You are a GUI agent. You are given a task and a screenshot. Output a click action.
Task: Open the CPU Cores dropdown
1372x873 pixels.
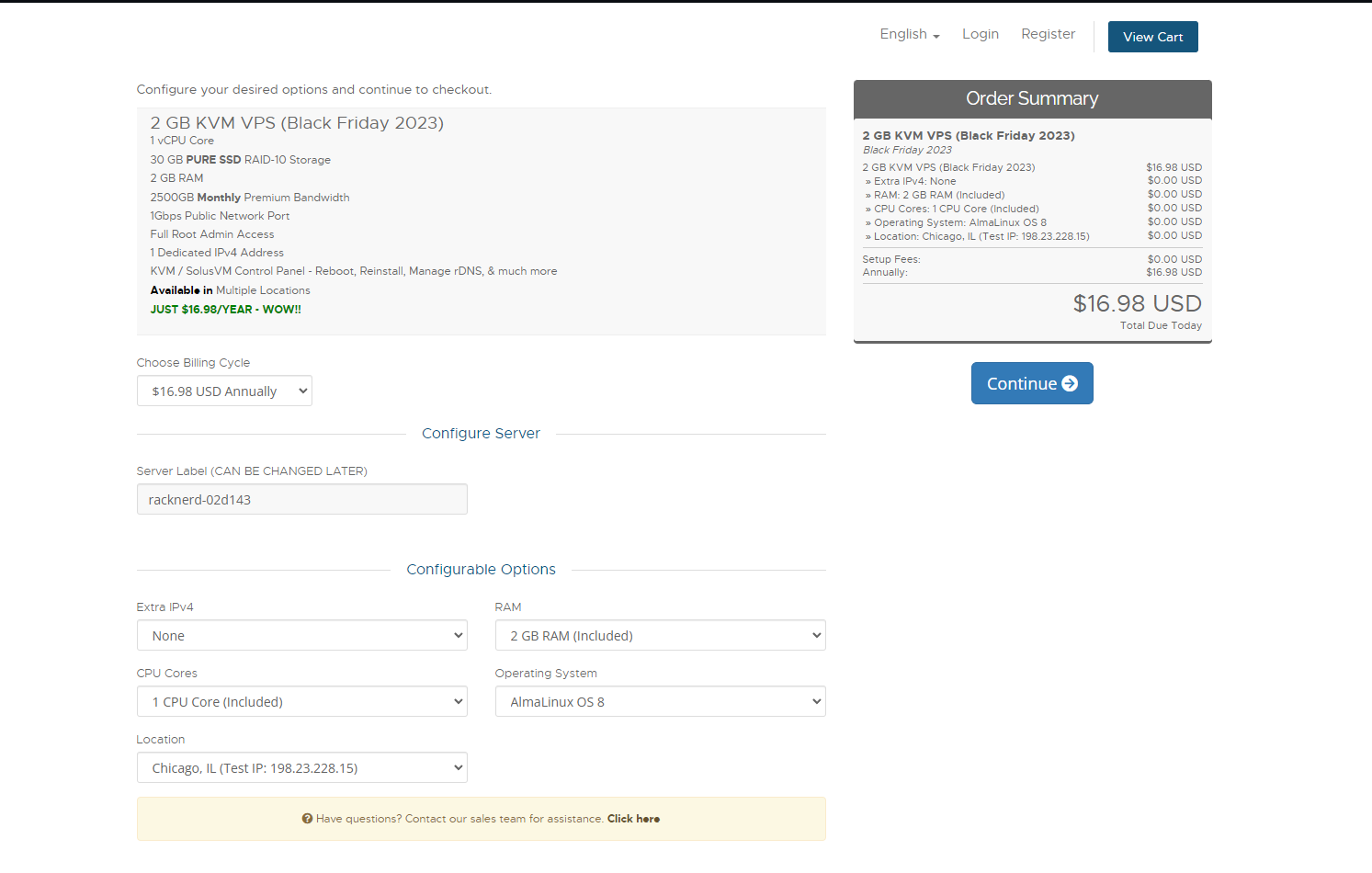point(301,702)
